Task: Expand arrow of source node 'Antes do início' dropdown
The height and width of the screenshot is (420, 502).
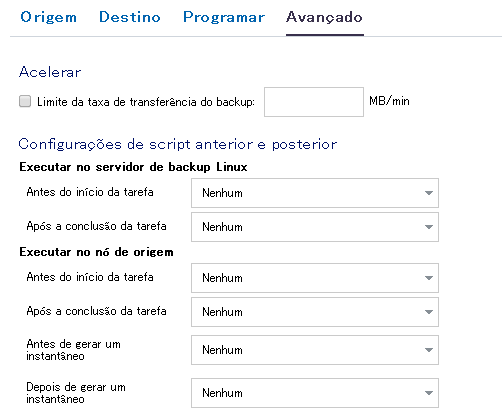Action: point(429,278)
